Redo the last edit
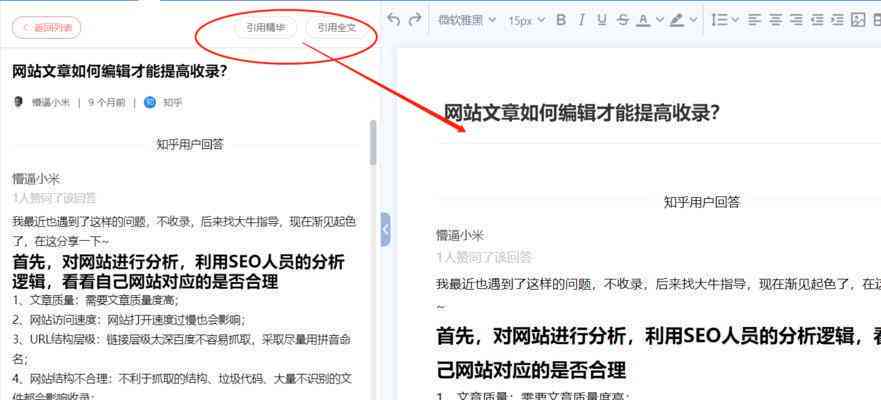The image size is (881, 400). pyautogui.click(x=415, y=20)
